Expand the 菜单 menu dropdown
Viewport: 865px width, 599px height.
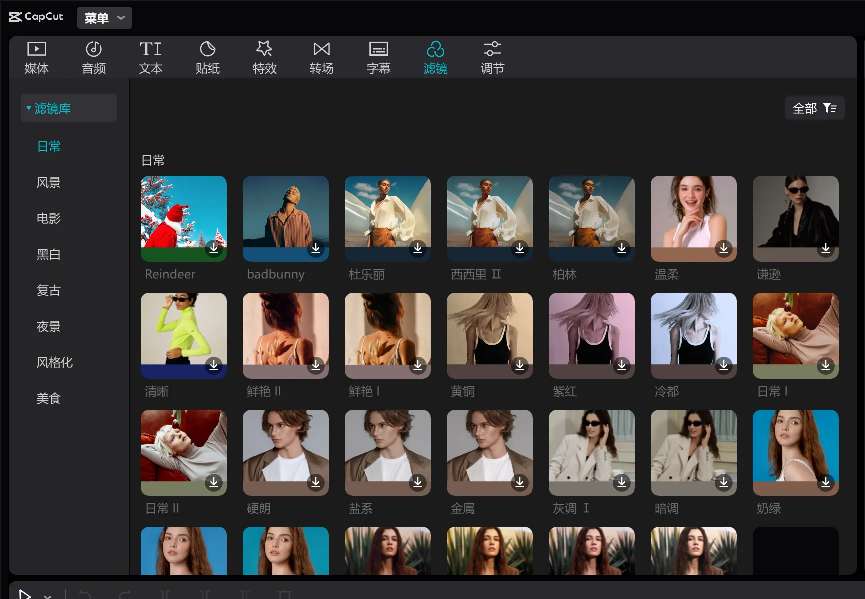point(104,18)
